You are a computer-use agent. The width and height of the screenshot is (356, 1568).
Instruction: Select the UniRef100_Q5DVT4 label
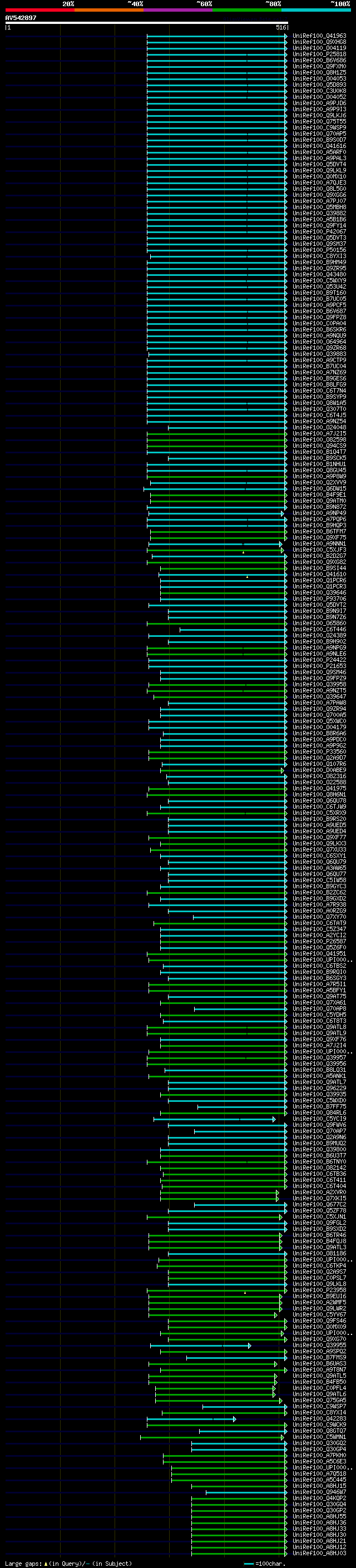(319, 164)
